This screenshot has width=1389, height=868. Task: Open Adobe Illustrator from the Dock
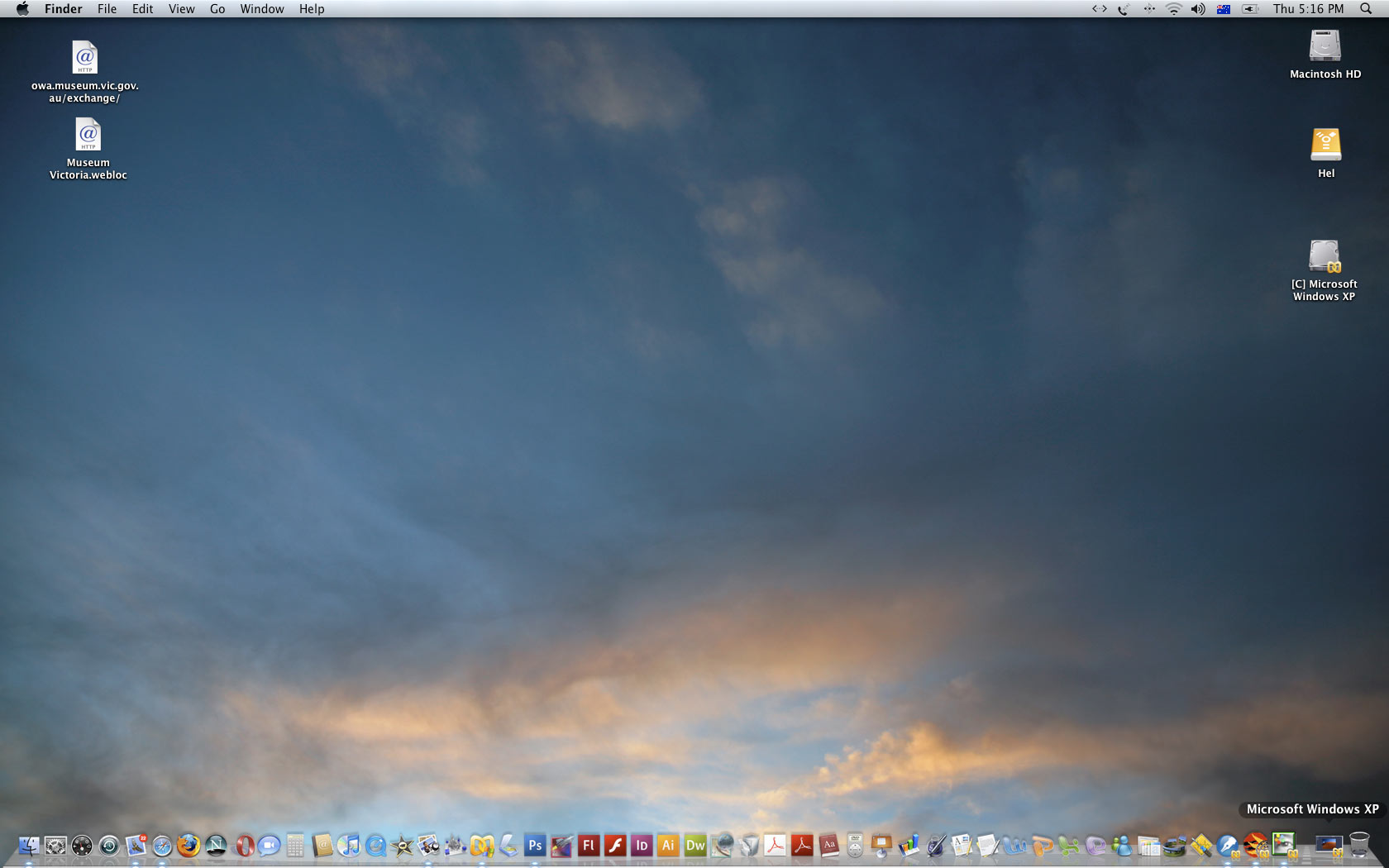[668, 846]
